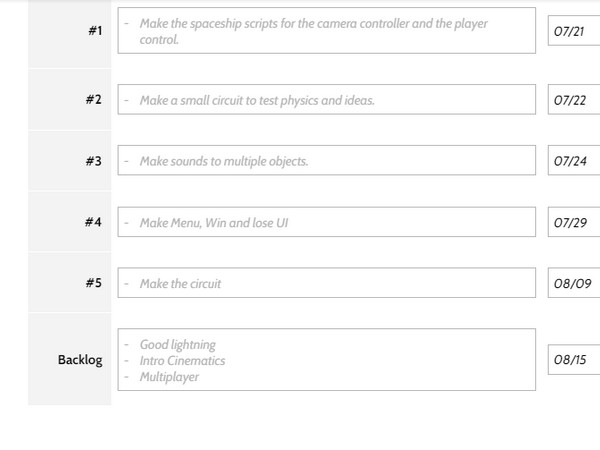Click the 'Make sounds to multiple objects' field
This screenshot has height=450, width=600.
(326, 161)
